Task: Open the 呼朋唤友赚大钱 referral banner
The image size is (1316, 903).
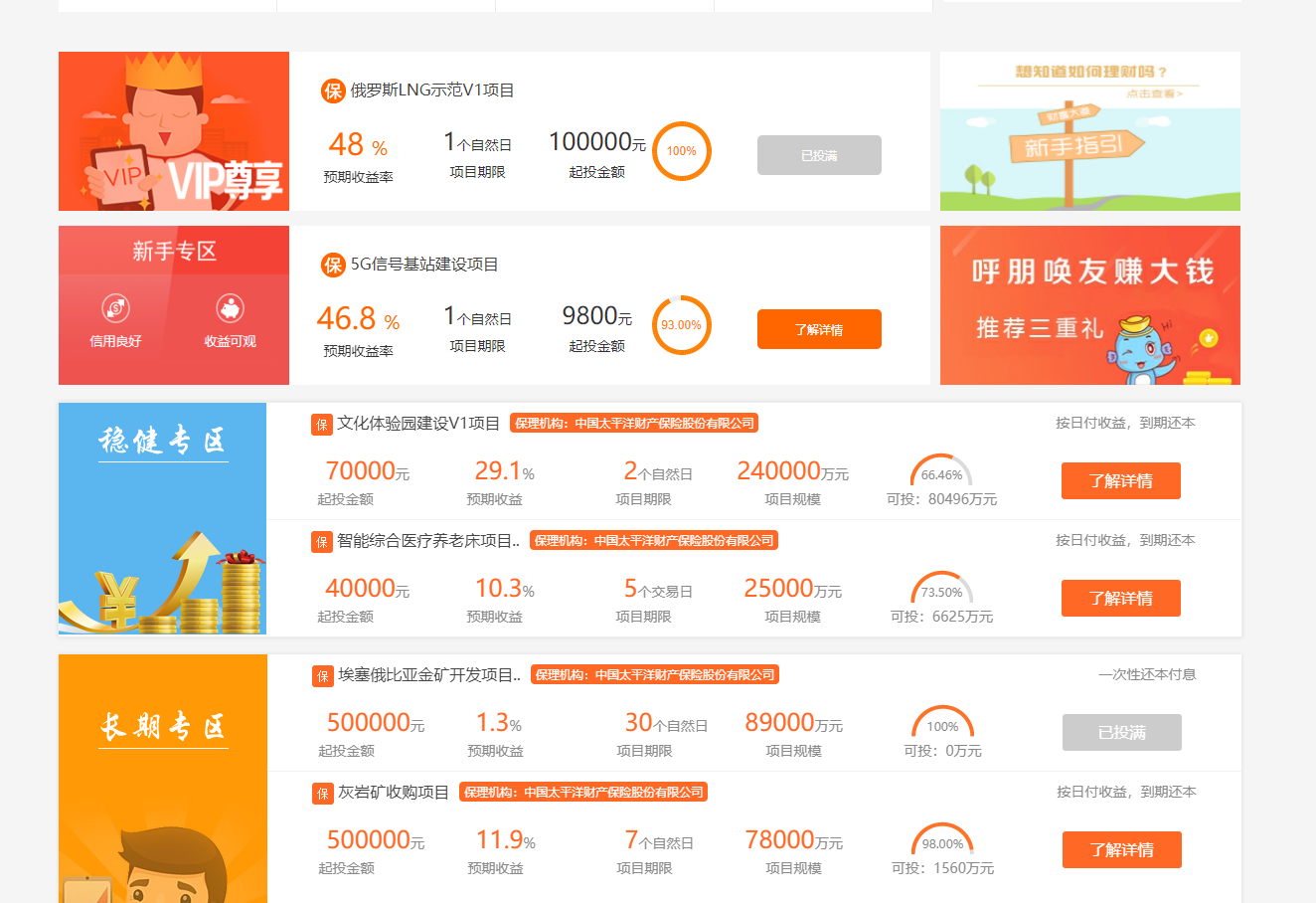Action: (1090, 305)
